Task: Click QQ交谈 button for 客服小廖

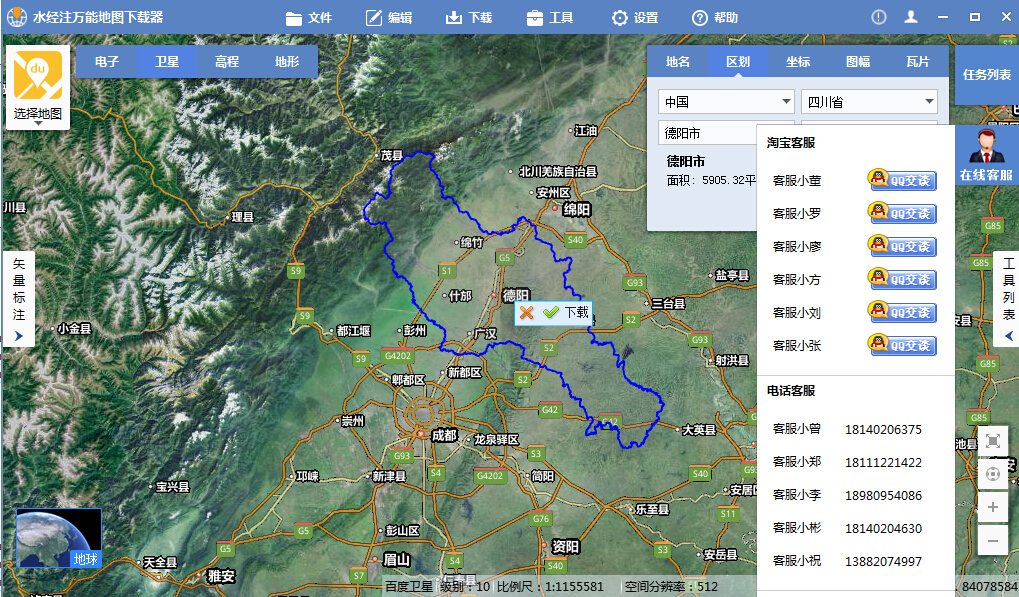Action: click(903, 246)
